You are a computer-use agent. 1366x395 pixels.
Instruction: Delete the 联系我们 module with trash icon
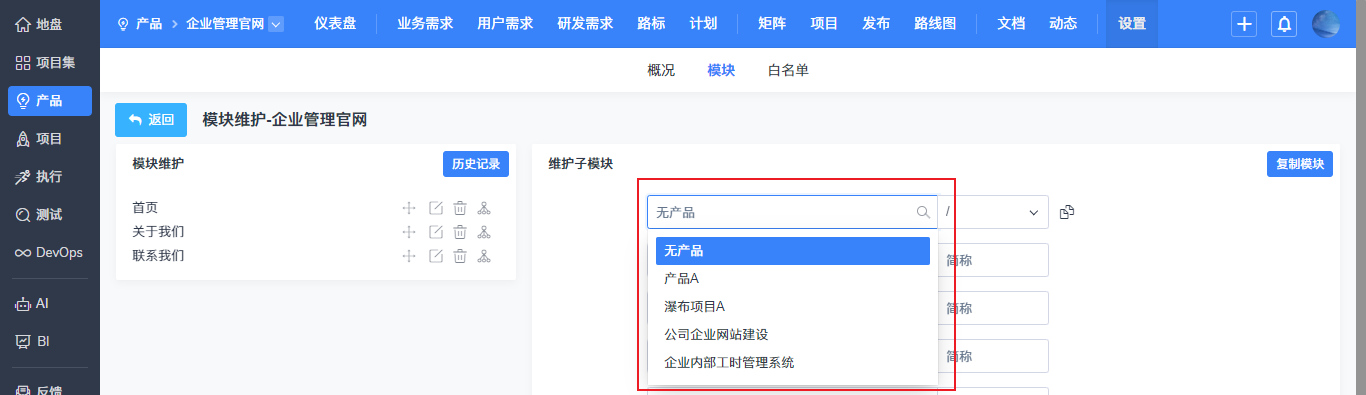coord(460,256)
